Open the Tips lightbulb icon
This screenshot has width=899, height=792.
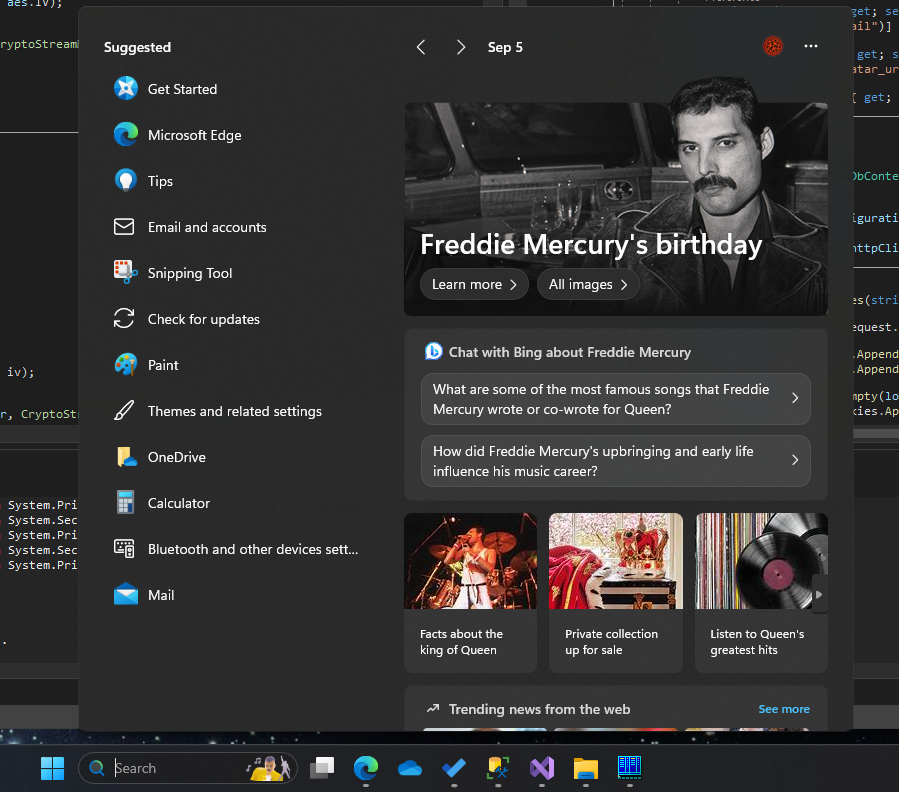126,181
